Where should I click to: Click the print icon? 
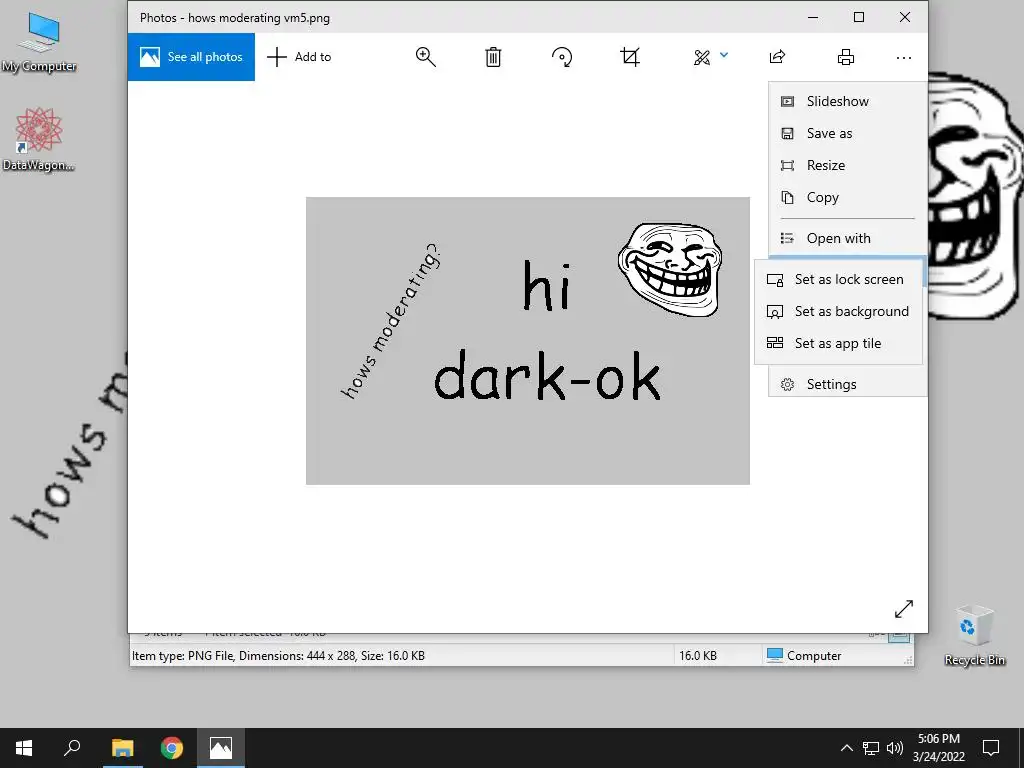coord(846,57)
